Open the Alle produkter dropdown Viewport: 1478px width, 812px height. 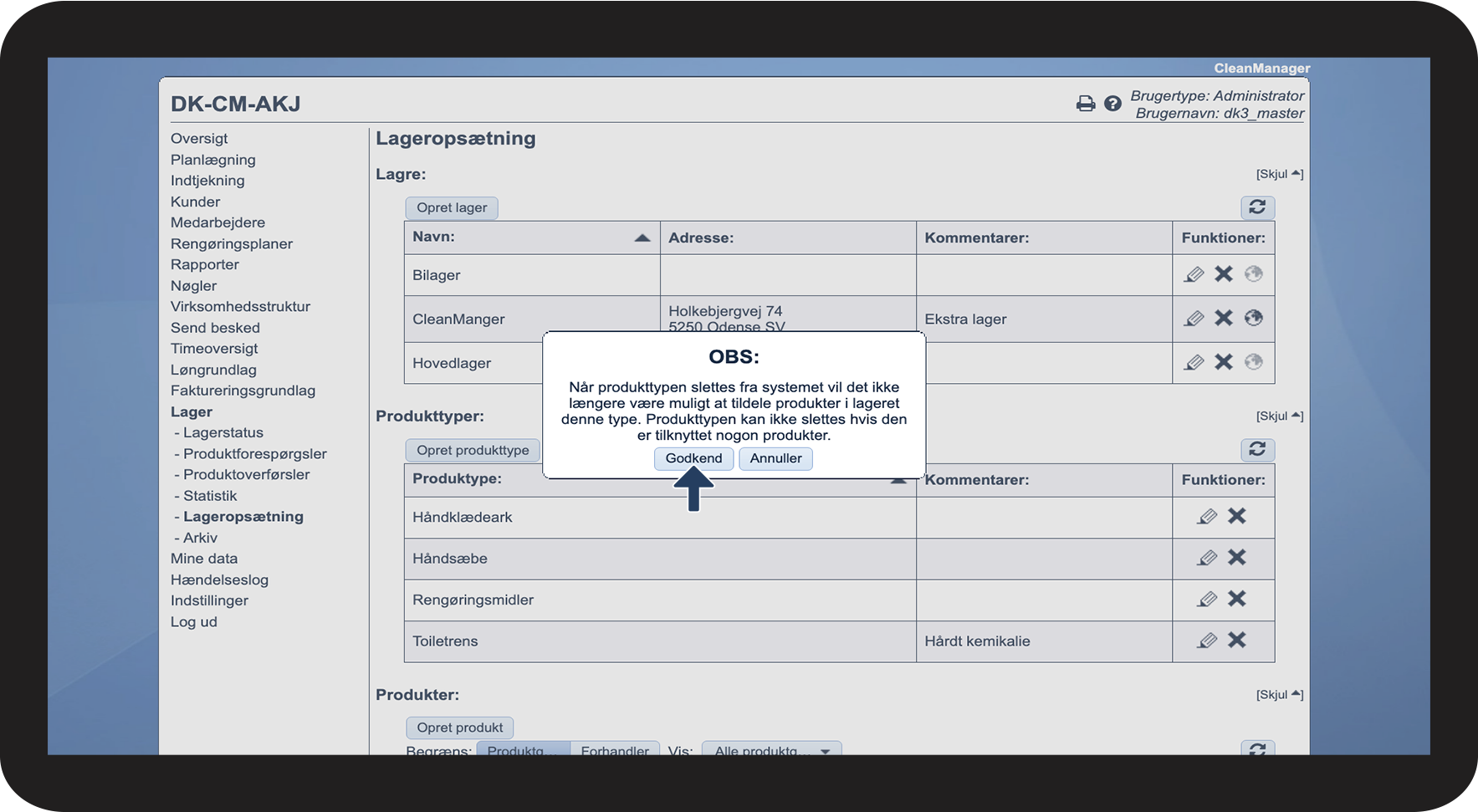(x=771, y=748)
